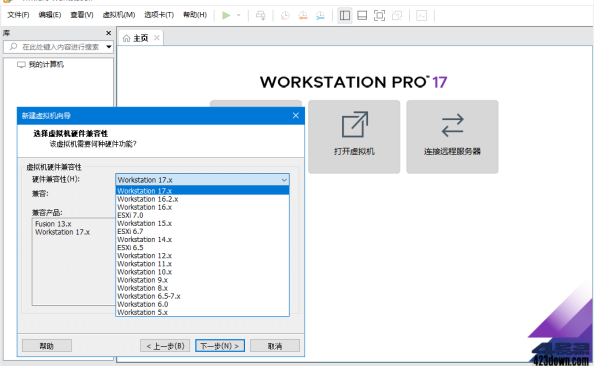Toggle the show library sidebar icon
Viewport: 594px width, 366px height.
pyautogui.click(x=345, y=15)
